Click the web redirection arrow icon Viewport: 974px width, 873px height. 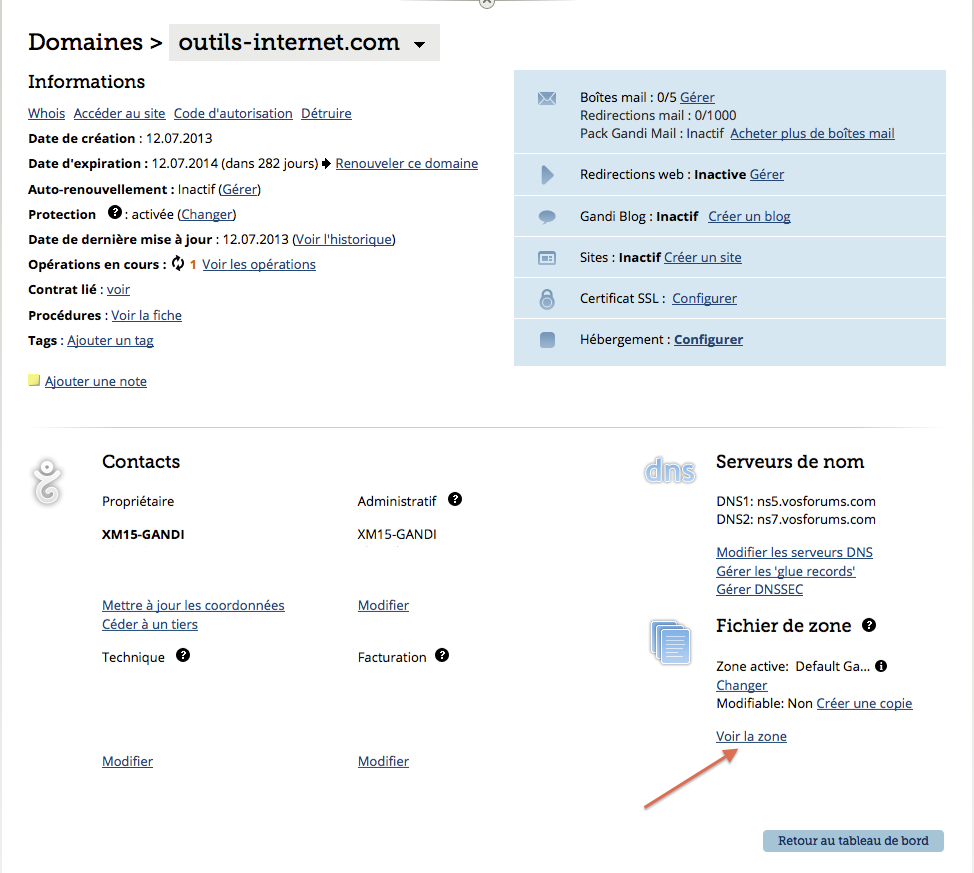[547, 175]
